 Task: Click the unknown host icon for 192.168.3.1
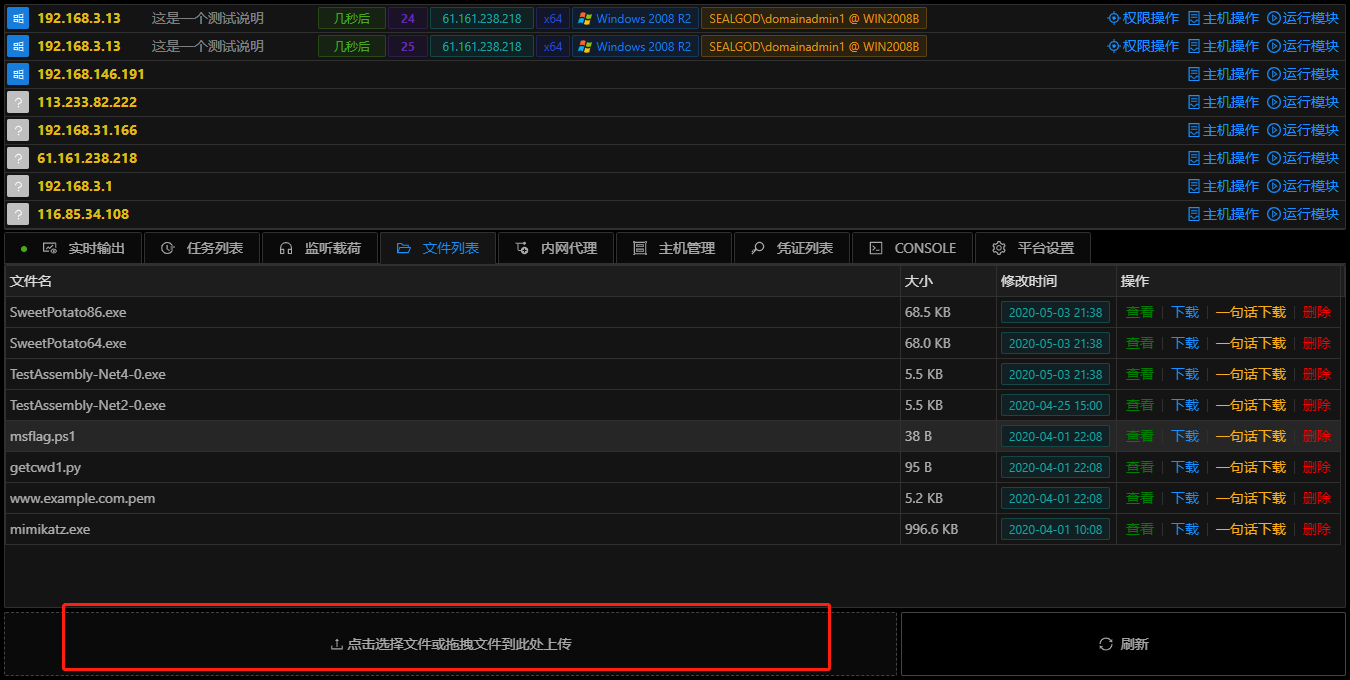tap(17, 186)
